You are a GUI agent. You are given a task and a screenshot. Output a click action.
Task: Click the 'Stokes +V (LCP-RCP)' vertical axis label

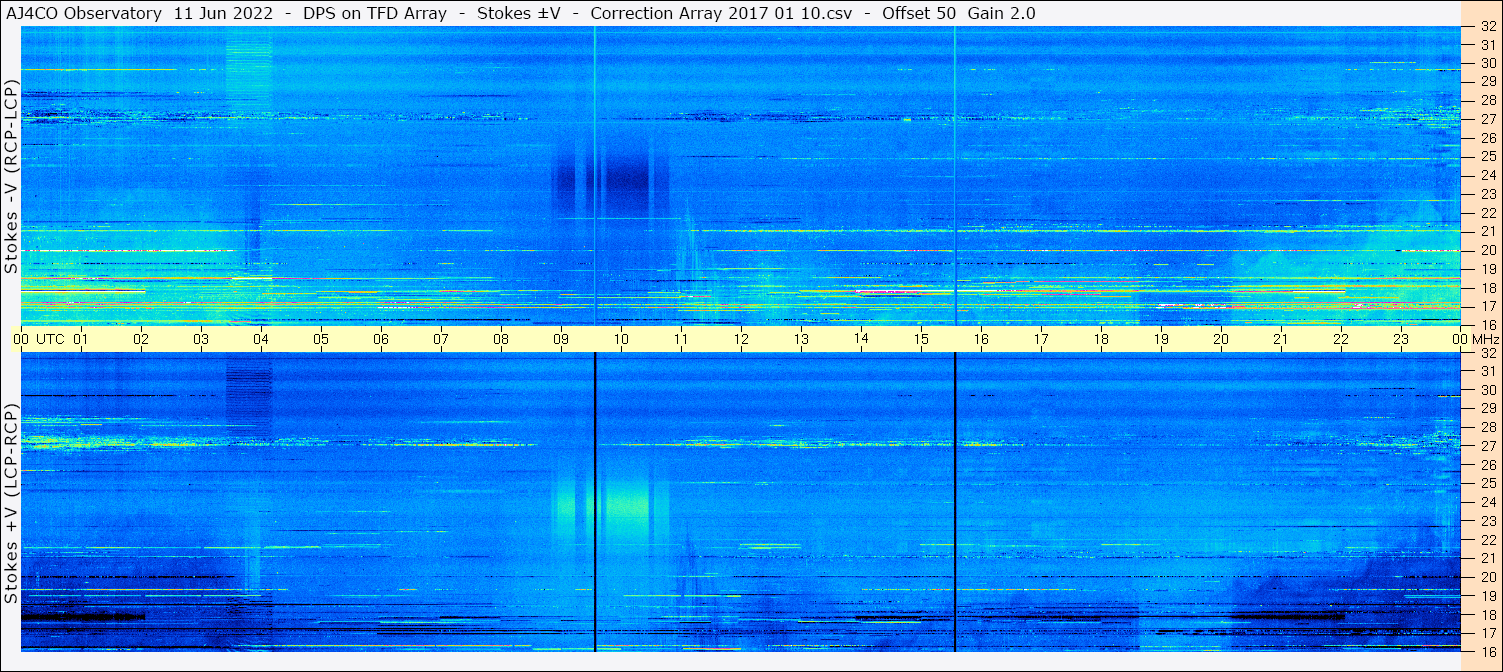(x=11, y=505)
